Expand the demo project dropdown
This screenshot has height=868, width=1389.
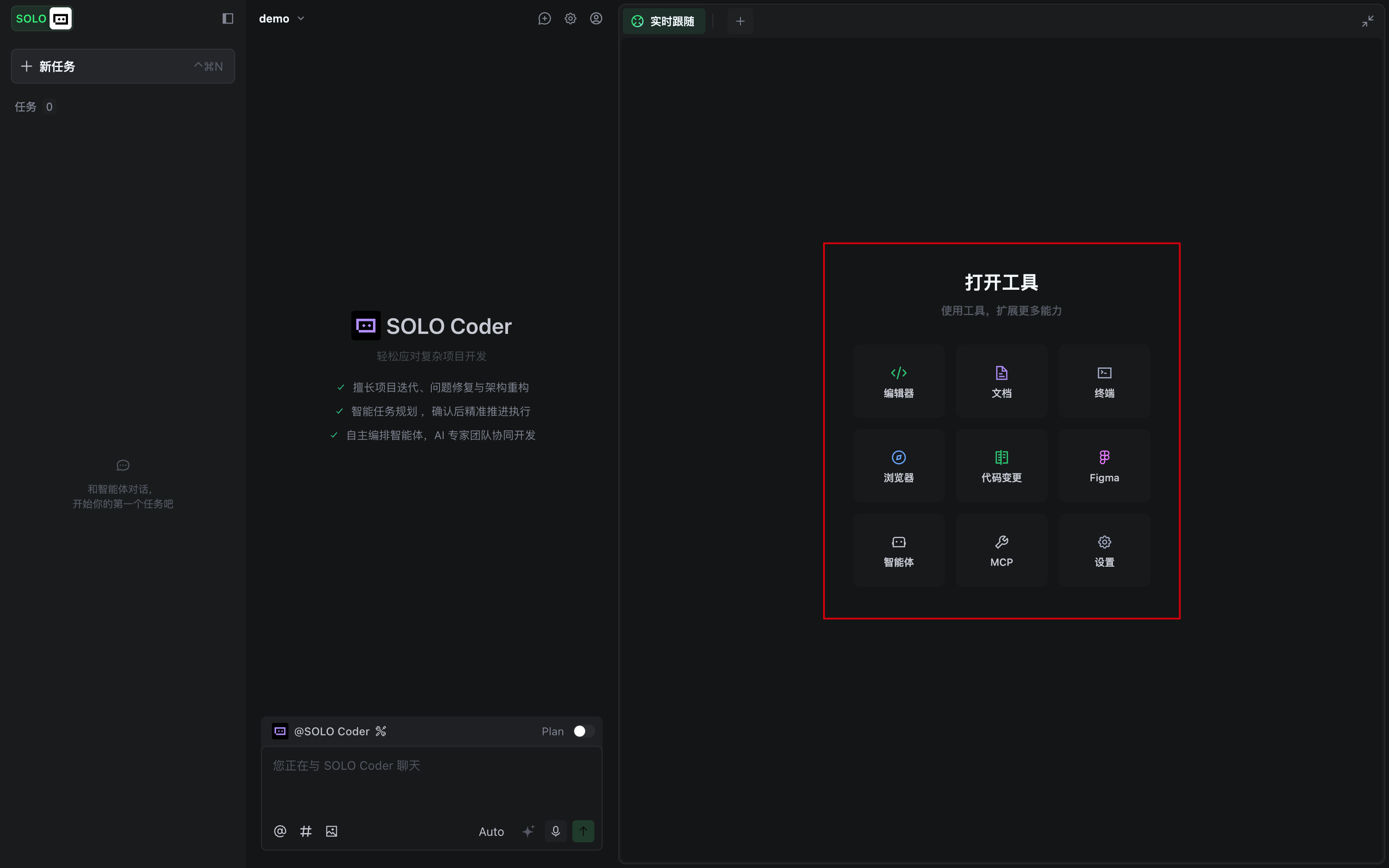[281, 18]
